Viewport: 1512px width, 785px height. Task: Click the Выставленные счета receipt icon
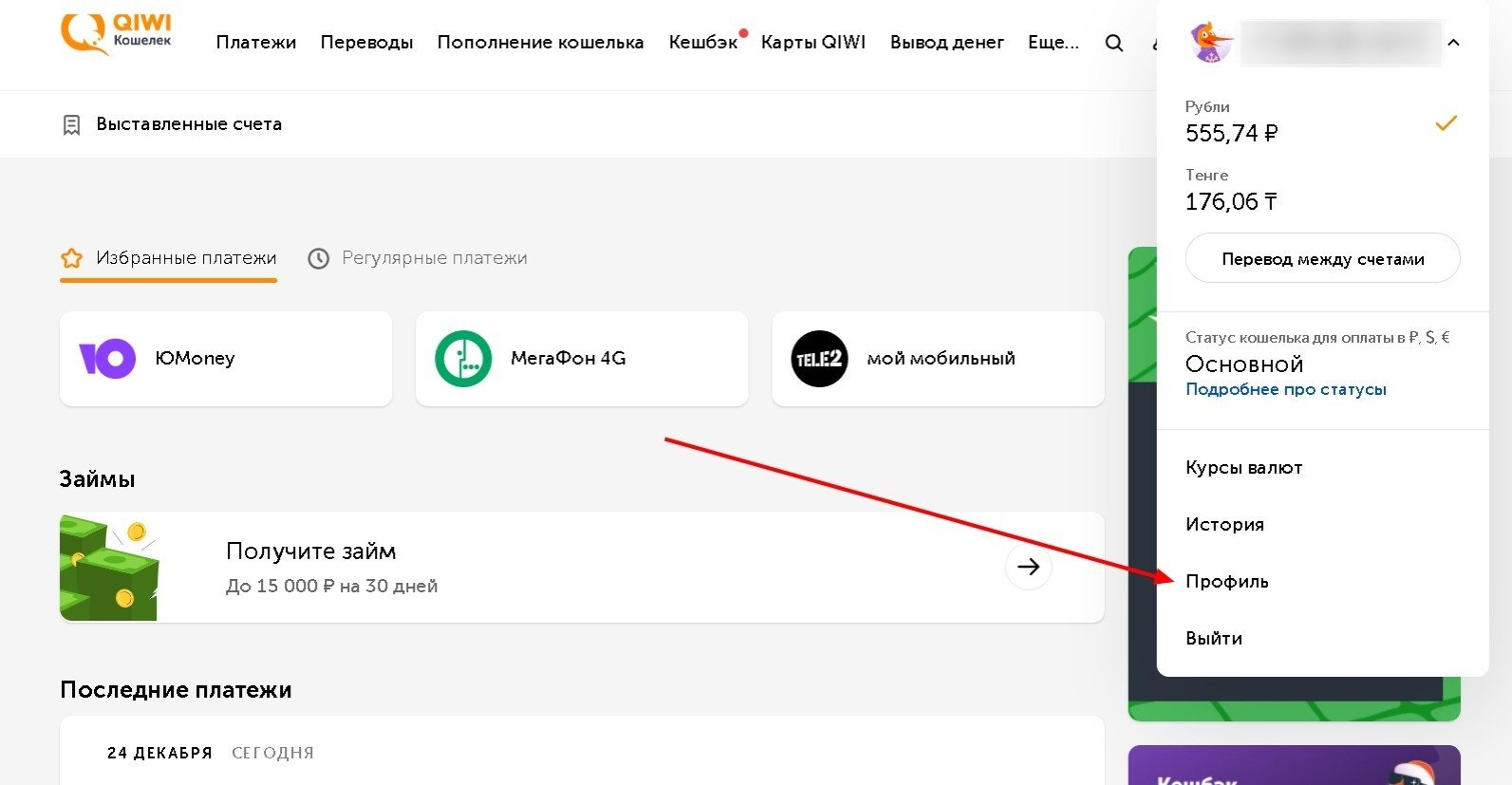pos(71,124)
